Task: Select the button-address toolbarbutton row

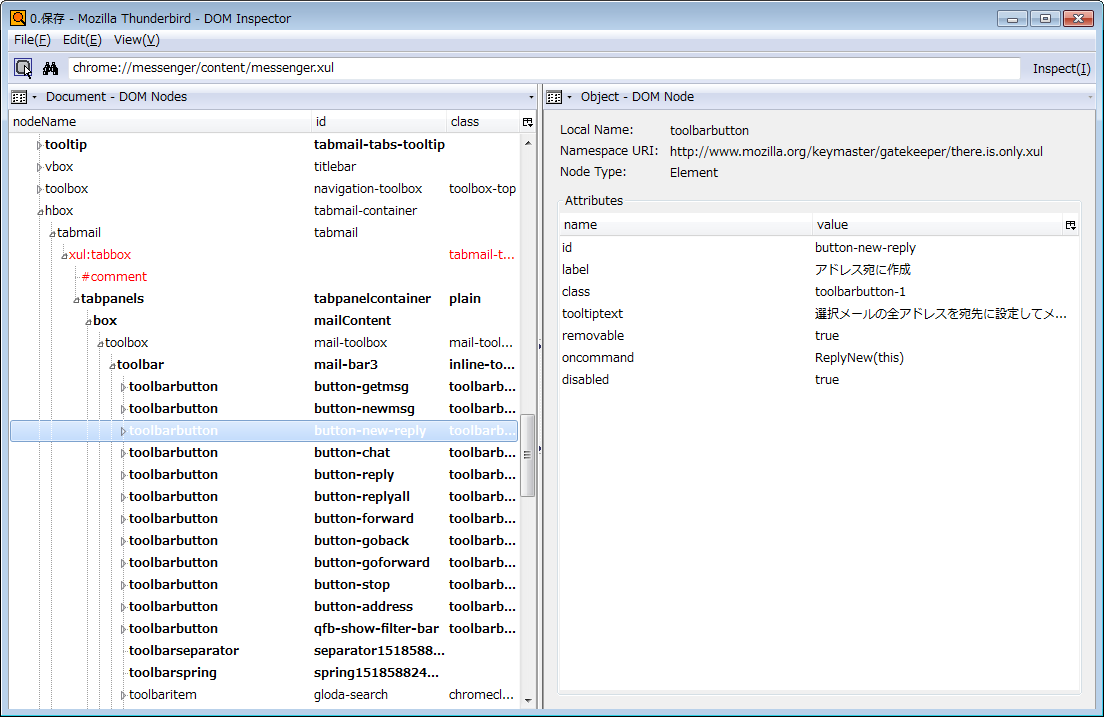Action: (265, 606)
